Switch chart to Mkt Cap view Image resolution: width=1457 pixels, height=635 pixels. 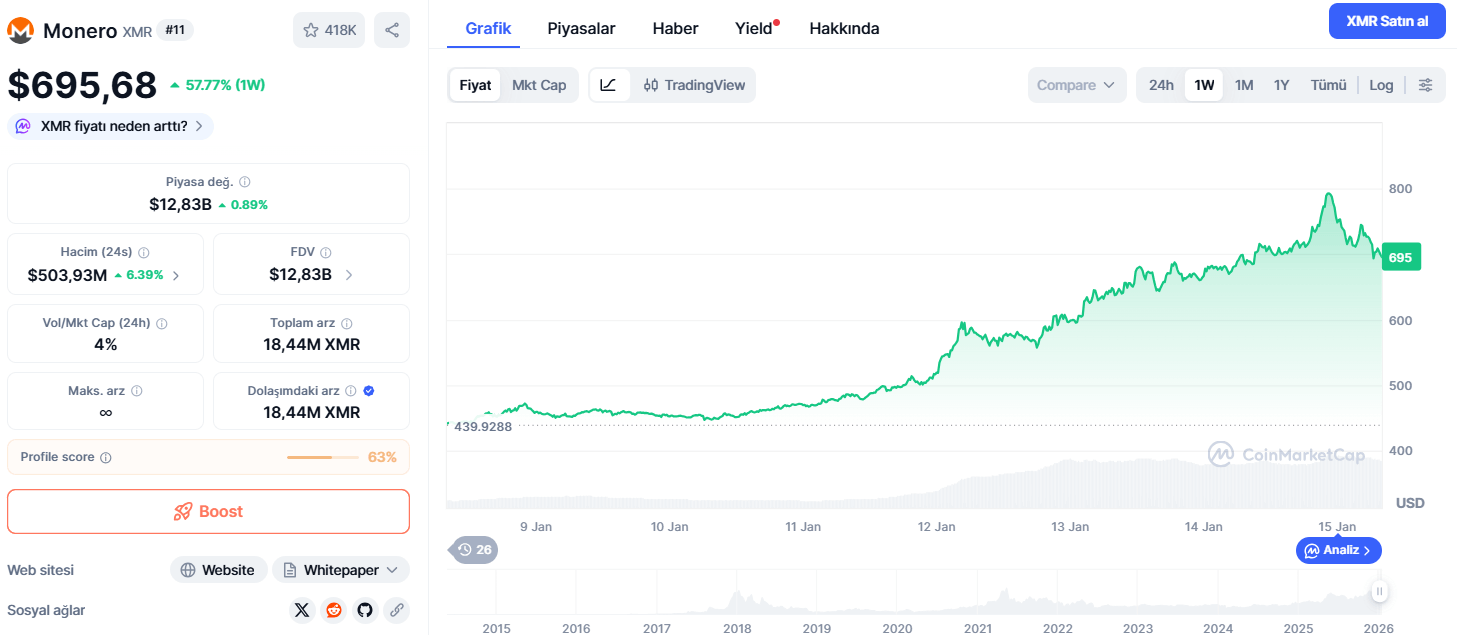tap(539, 85)
